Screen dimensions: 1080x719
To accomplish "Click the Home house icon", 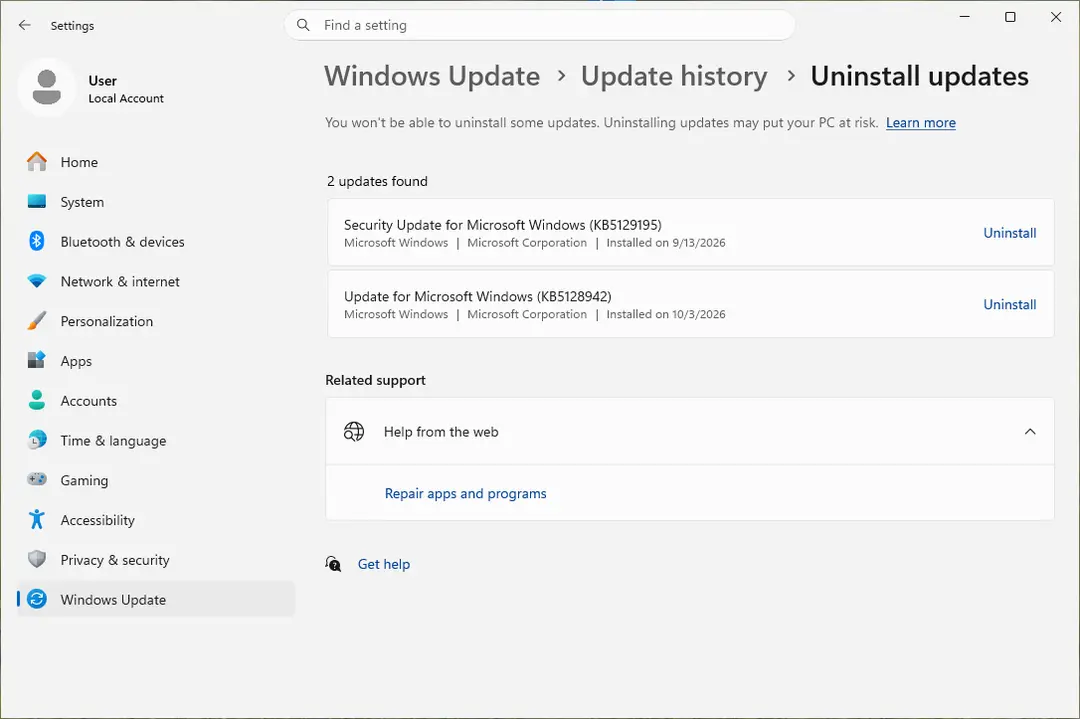I will [37, 162].
